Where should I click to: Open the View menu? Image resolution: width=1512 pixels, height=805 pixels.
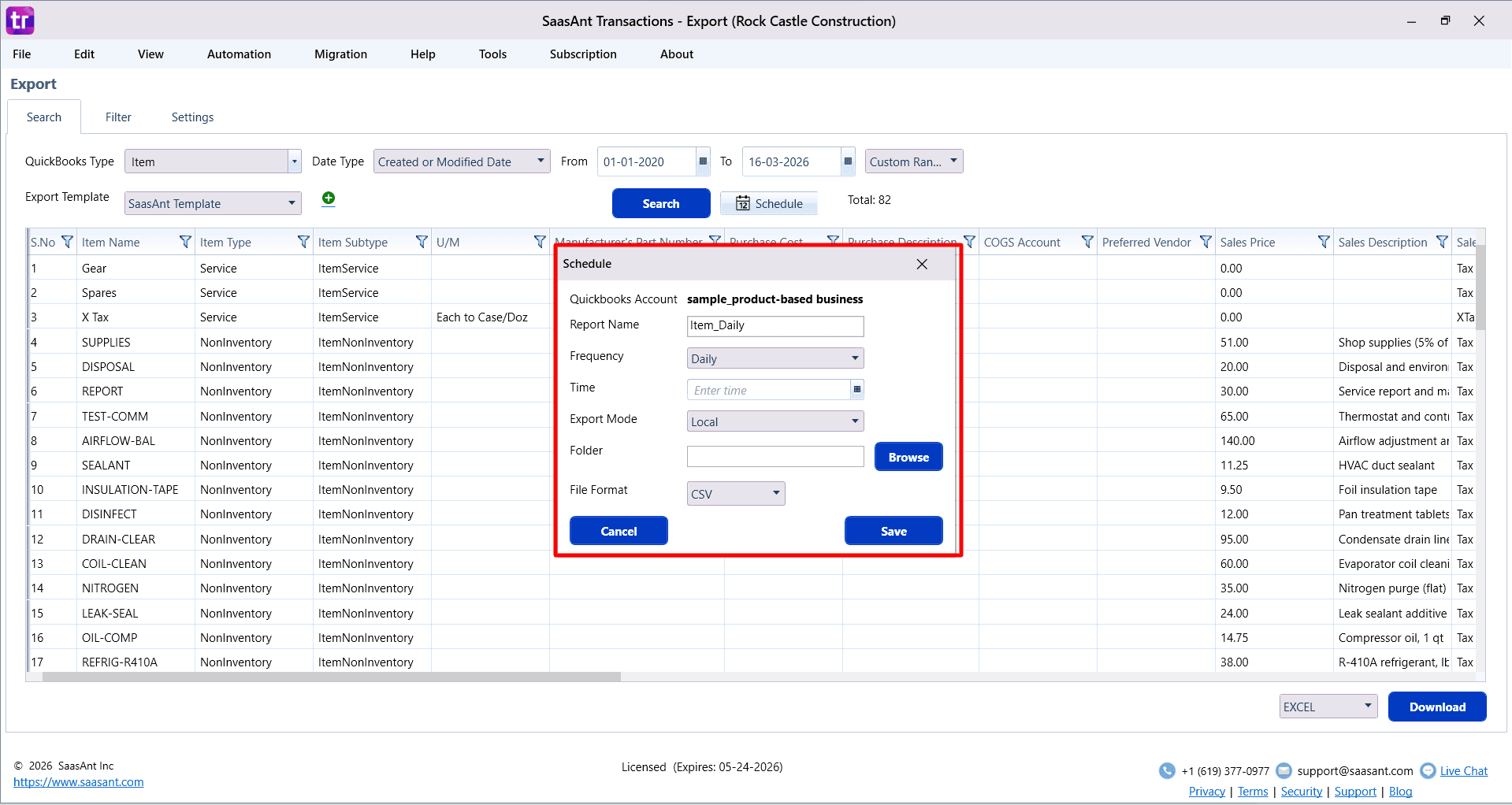(x=150, y=54)
